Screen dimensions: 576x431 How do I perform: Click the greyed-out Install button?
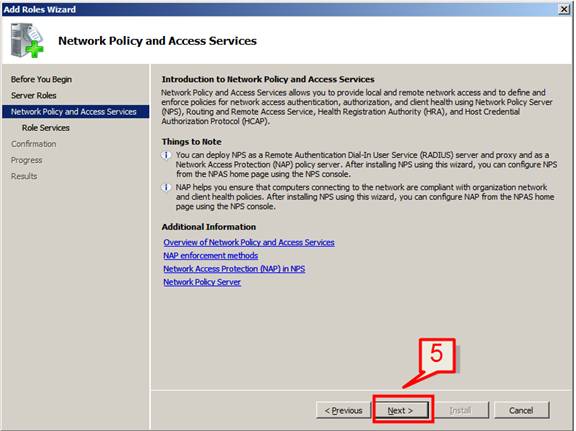(460, 410)
